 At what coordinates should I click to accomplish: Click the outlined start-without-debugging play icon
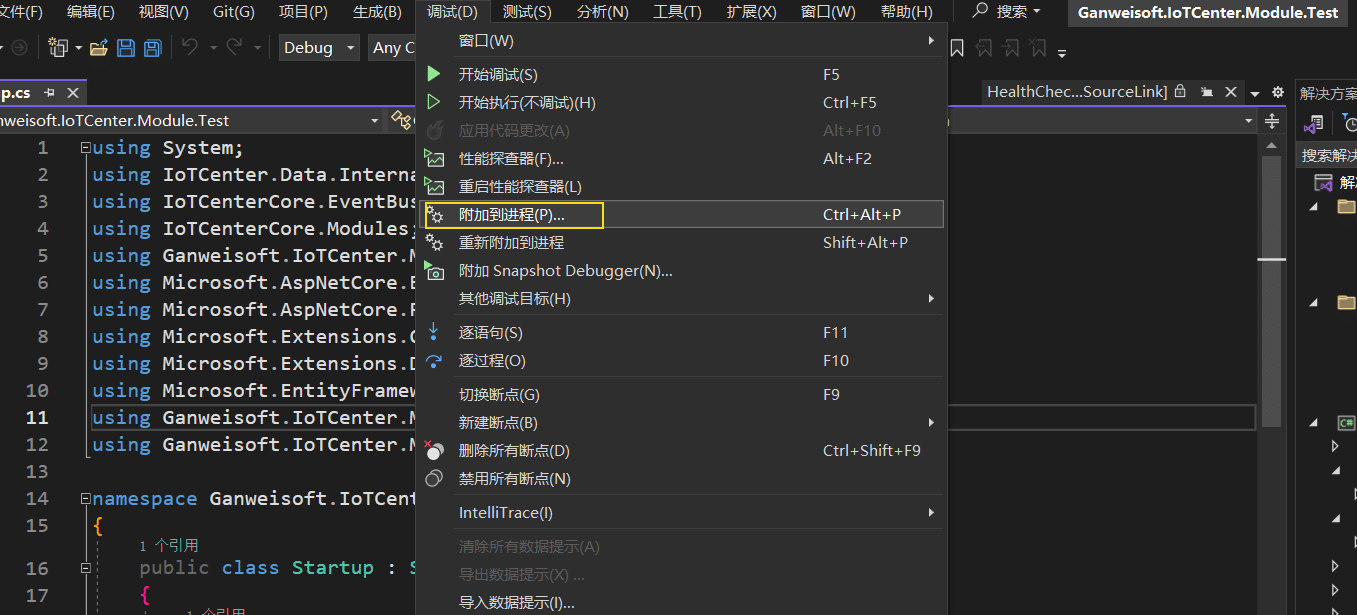coord(434,103)
